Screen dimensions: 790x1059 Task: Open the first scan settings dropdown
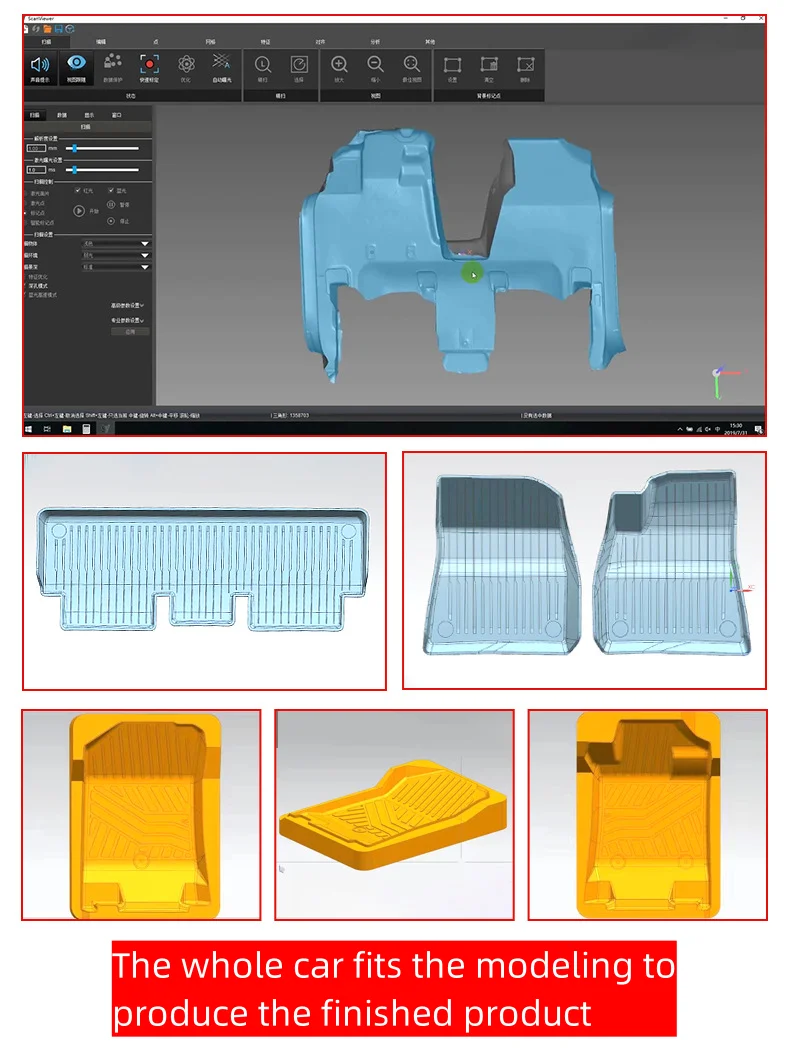point(116,243)
